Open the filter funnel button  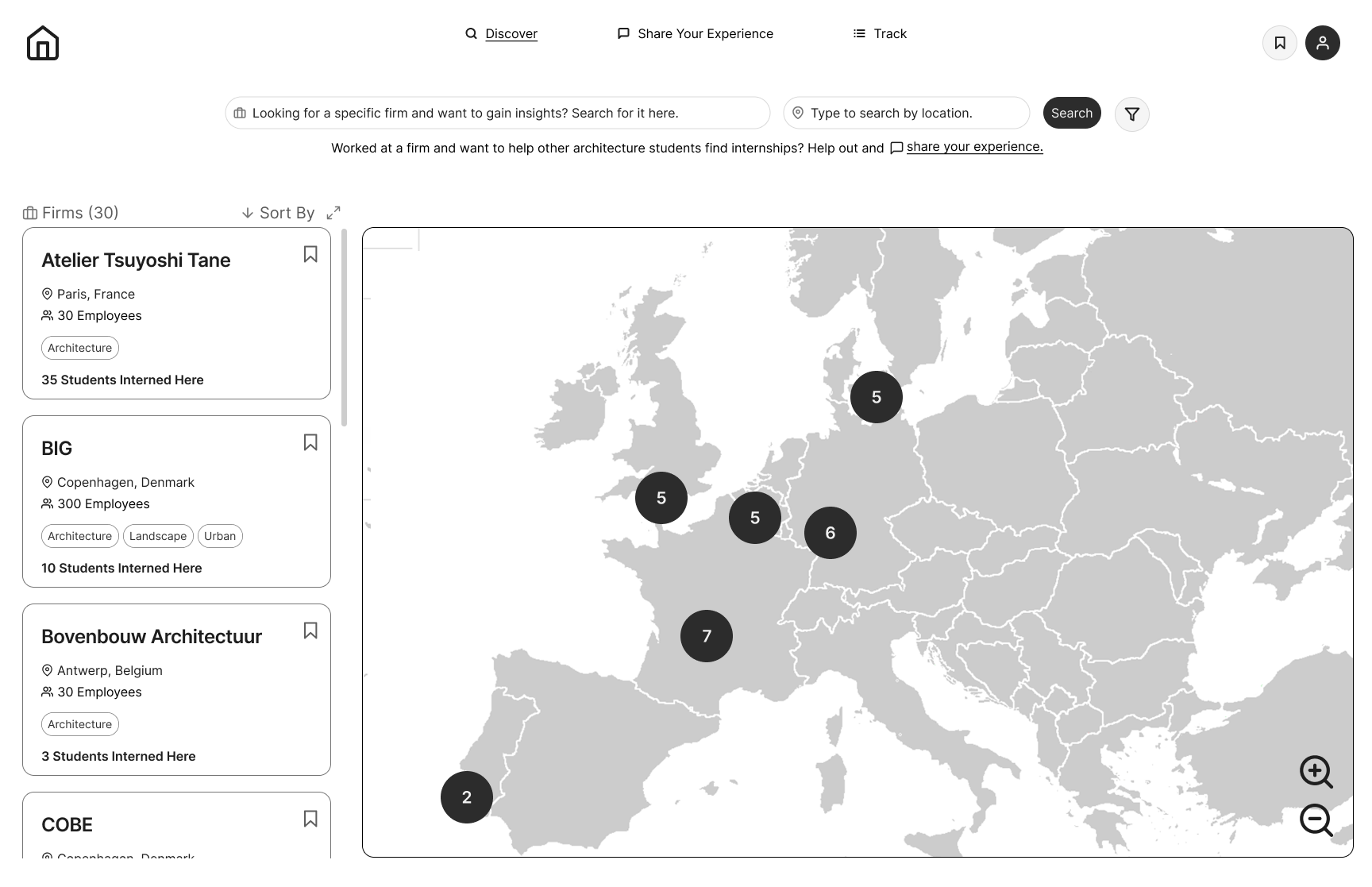tap(1132, 114)
